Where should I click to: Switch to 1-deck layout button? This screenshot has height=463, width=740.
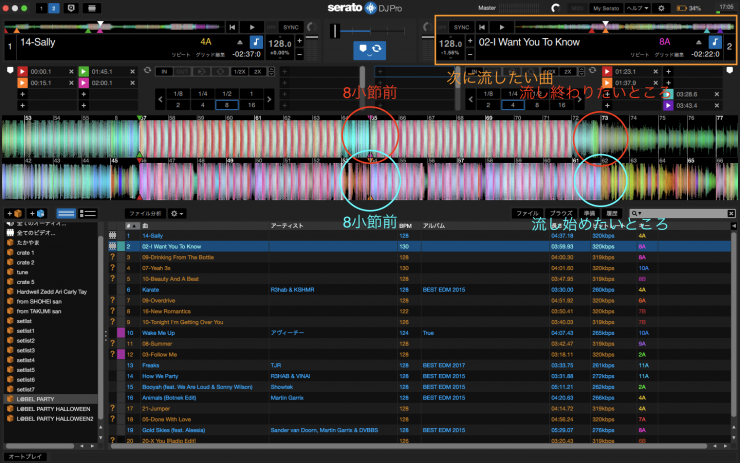click(x=42, y=8)
